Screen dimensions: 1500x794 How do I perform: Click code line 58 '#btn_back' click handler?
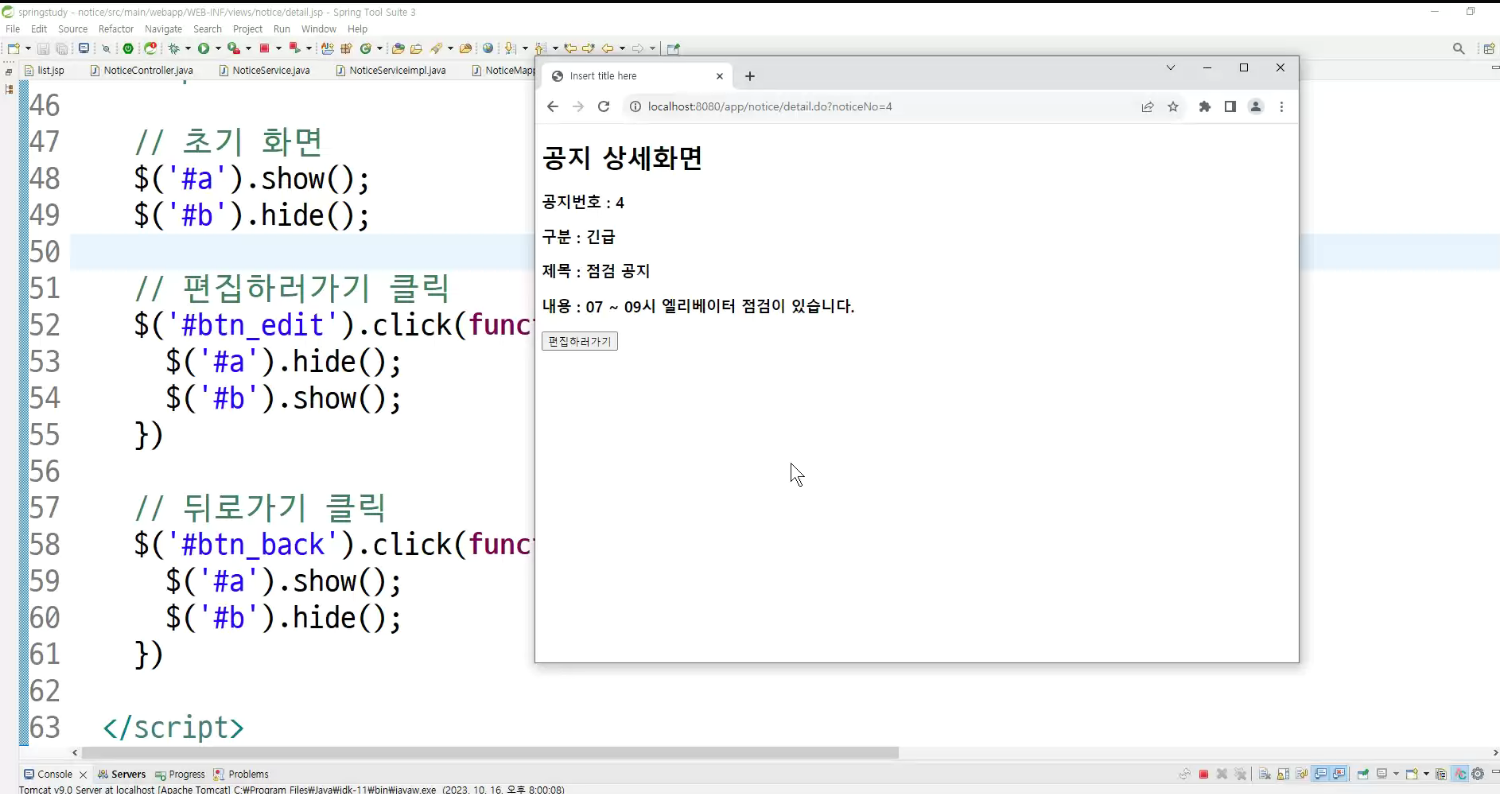(335, 545)
